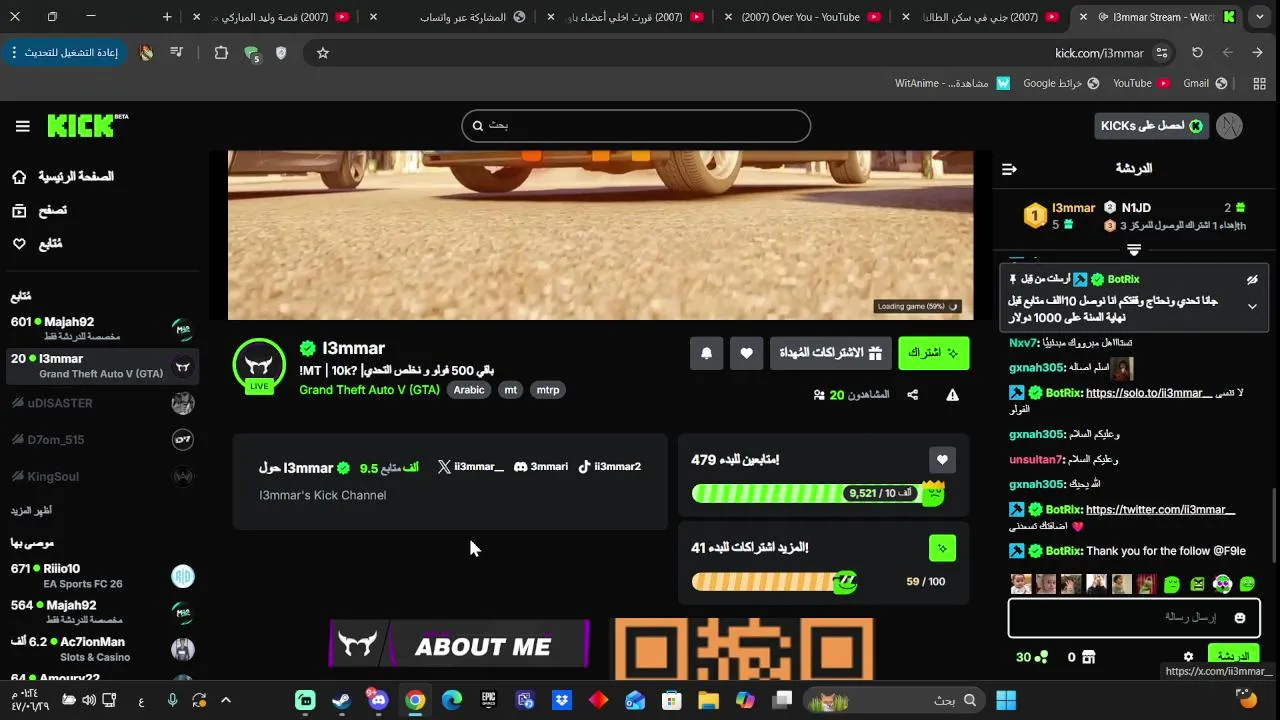Open Steam from the taskbar
This screenshot has width=1280, height=720.
[342, 701]
